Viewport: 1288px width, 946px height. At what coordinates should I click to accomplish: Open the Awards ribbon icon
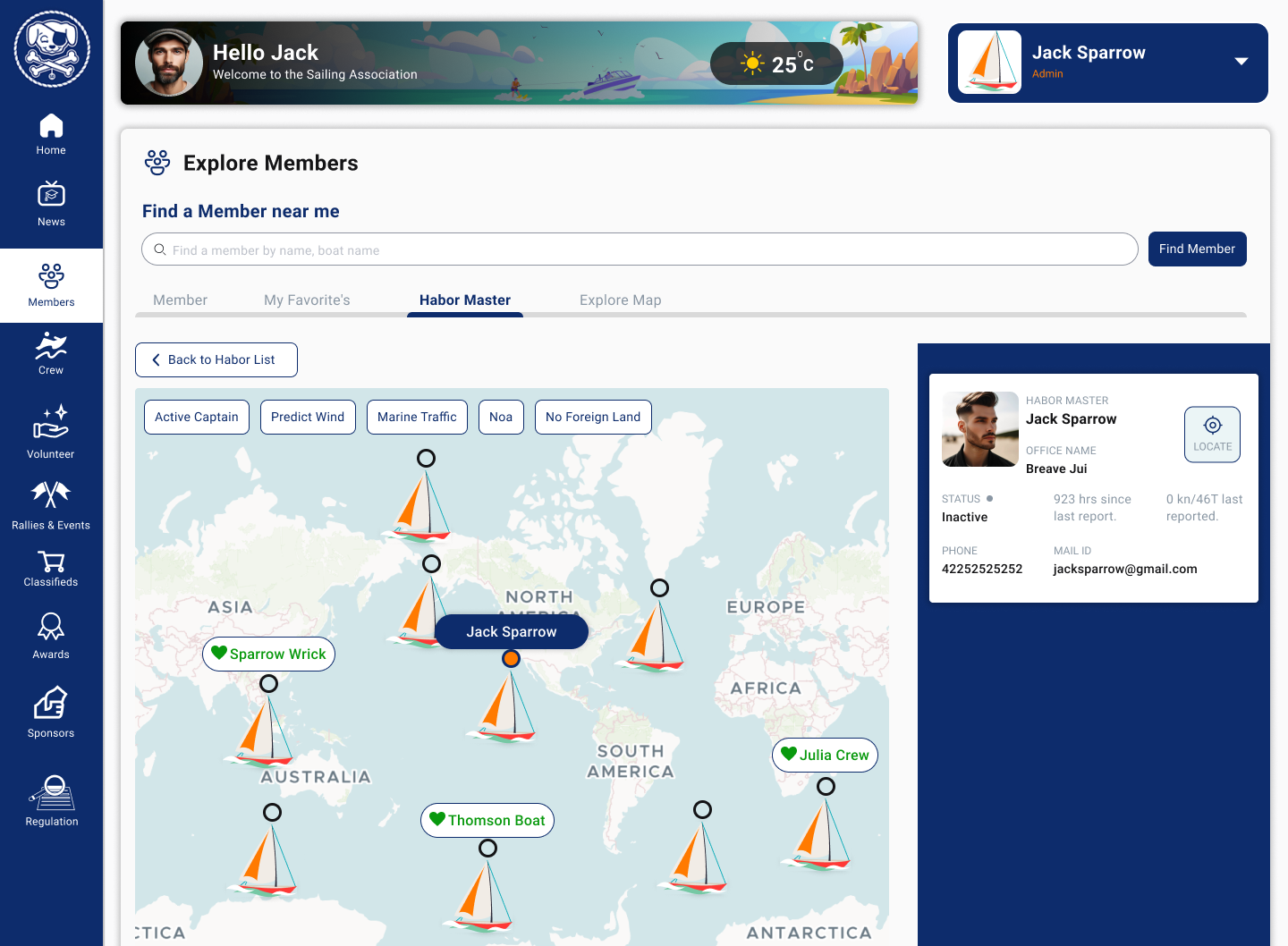51,627
